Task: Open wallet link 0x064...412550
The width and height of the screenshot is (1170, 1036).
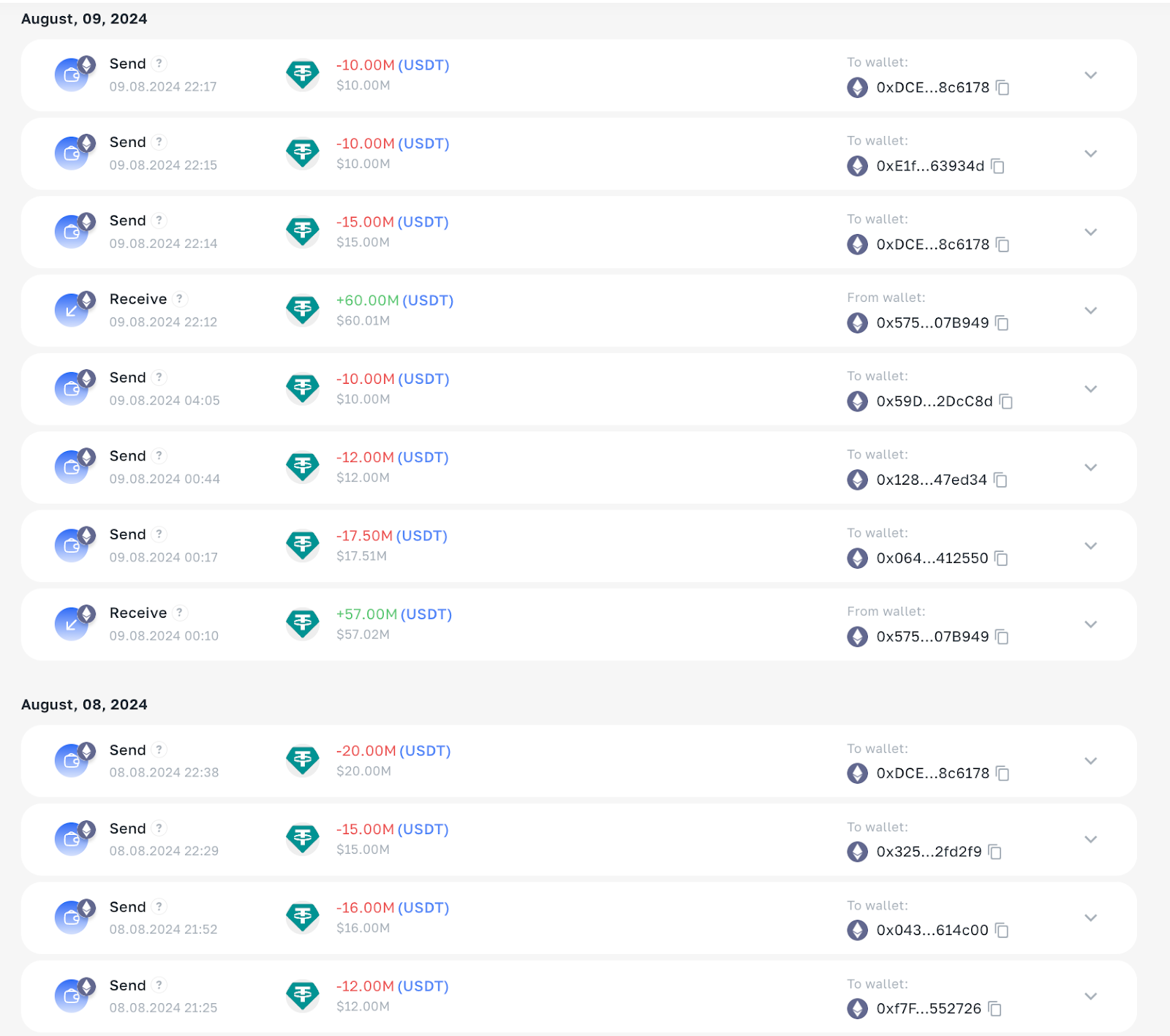Action: [x=932, y=559]
